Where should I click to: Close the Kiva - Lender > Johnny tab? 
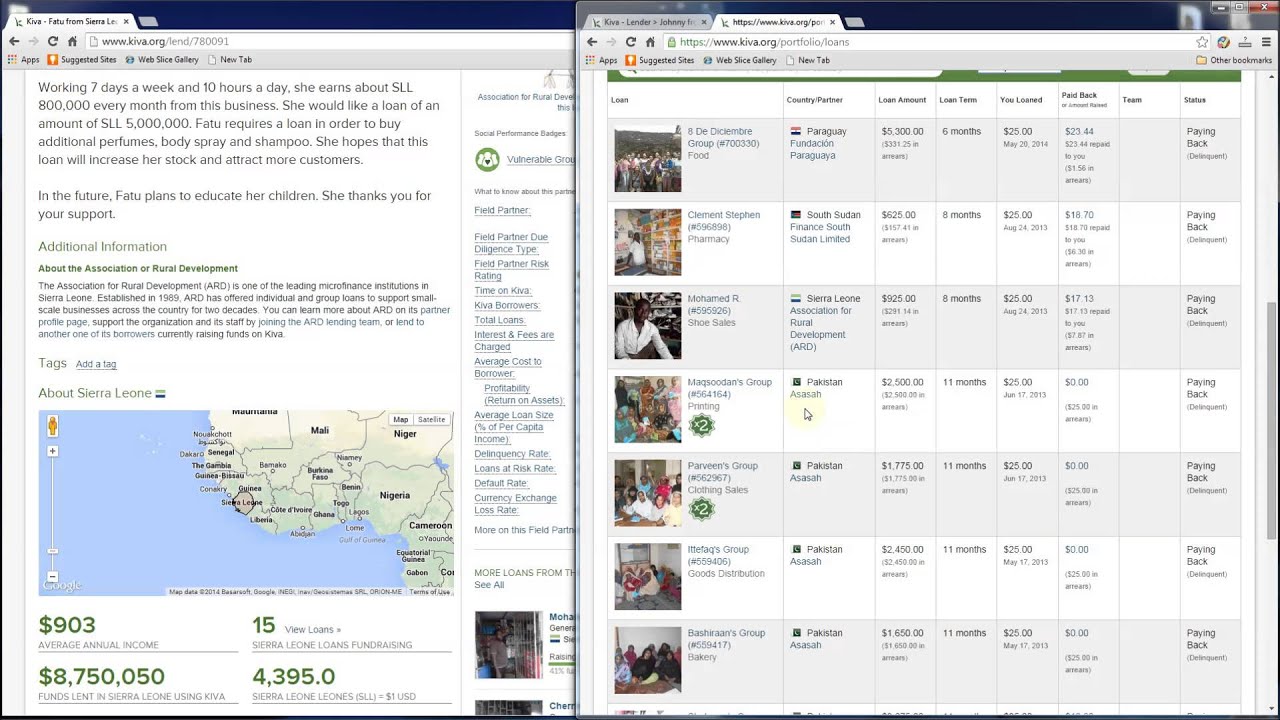point(704,21)
